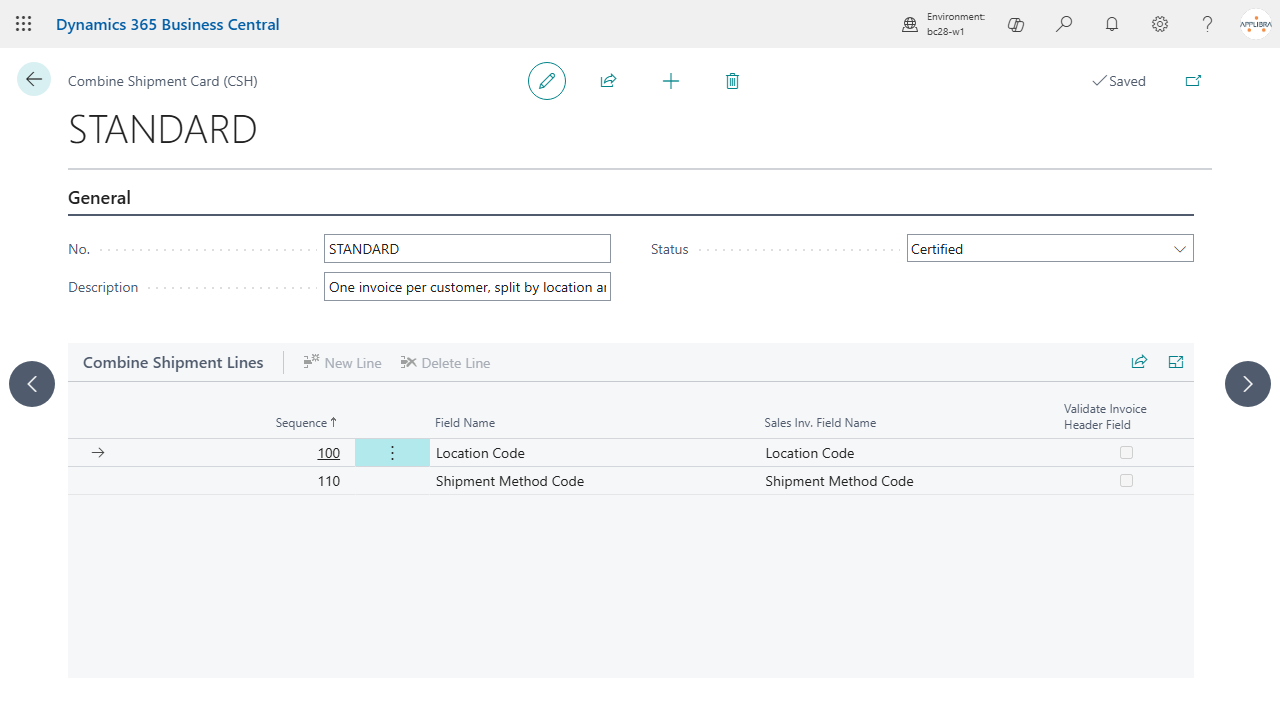Go to the previous record
This screenshot has height=720, width=1280.
click(x=32, y=384)
